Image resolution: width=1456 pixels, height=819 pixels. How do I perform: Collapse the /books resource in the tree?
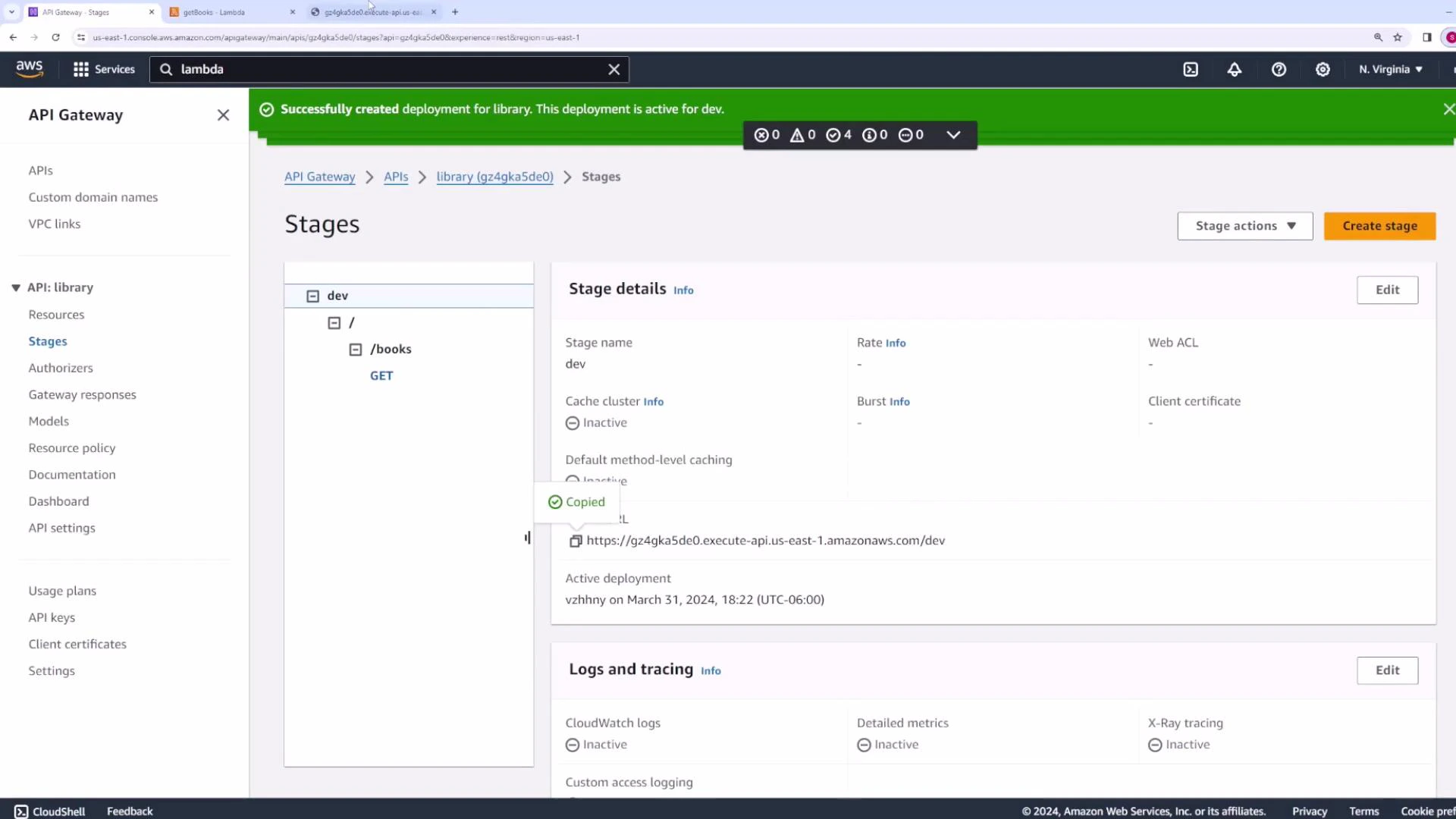(x=356, y=349)
